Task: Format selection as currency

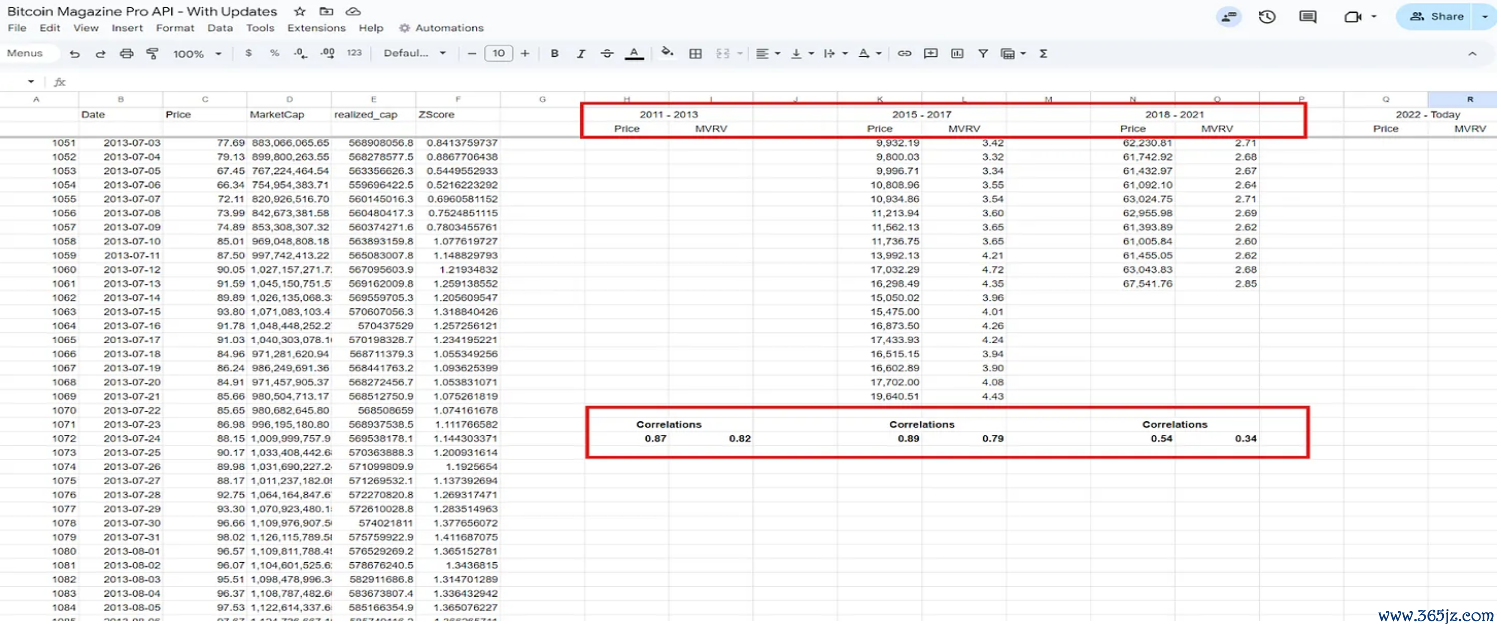Action: (x=248, y=54)
